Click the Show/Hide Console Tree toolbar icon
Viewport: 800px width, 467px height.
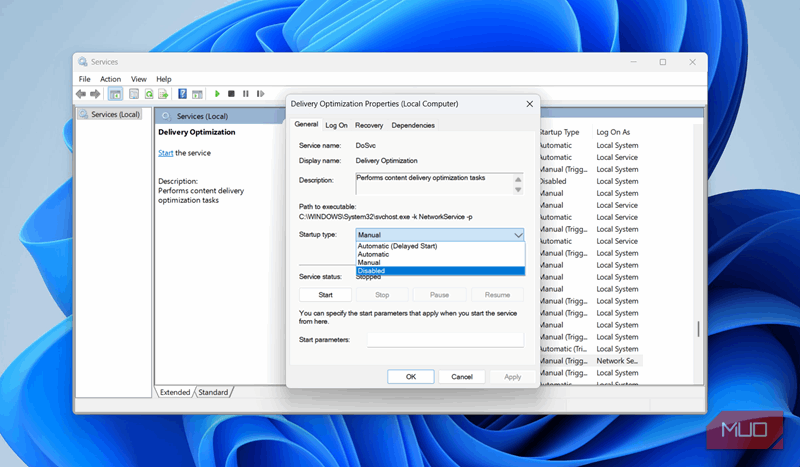tap(115, 94)
